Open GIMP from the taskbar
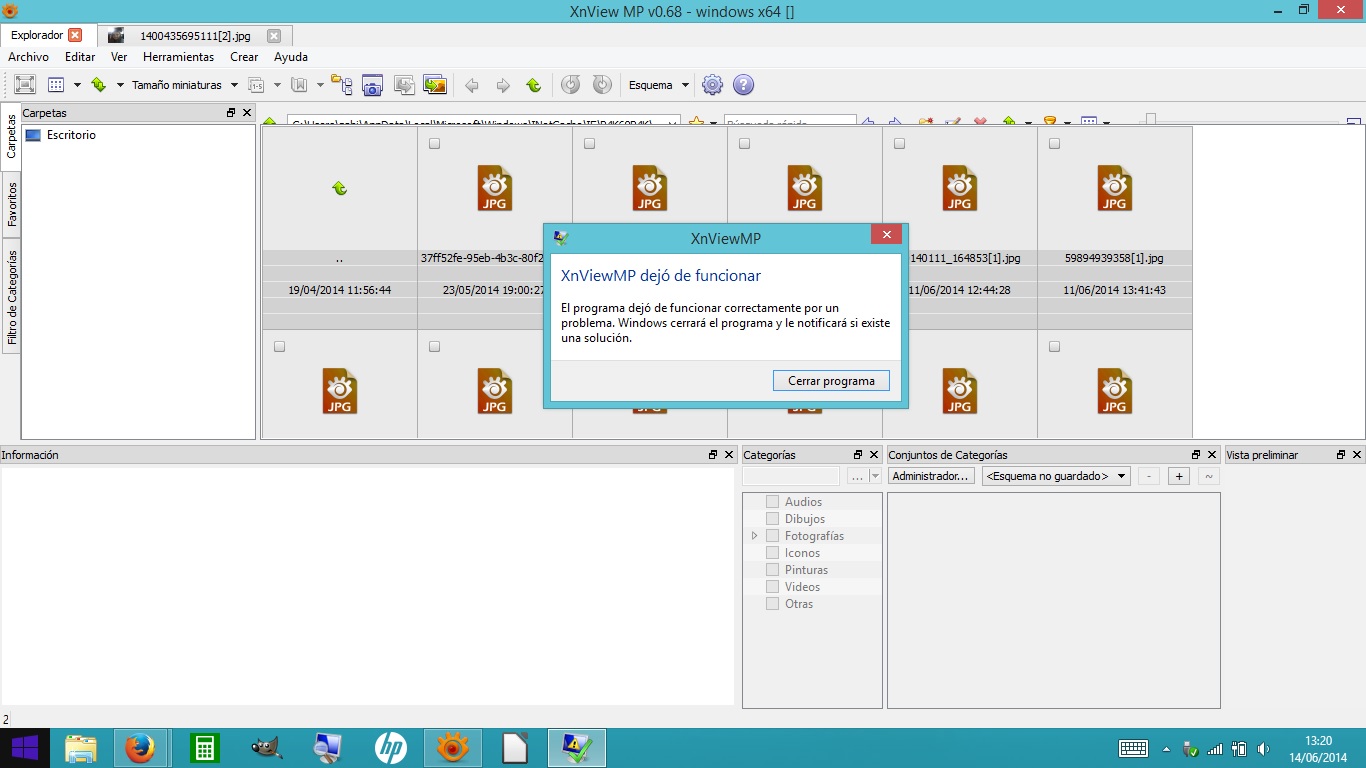 click(265, 748)
